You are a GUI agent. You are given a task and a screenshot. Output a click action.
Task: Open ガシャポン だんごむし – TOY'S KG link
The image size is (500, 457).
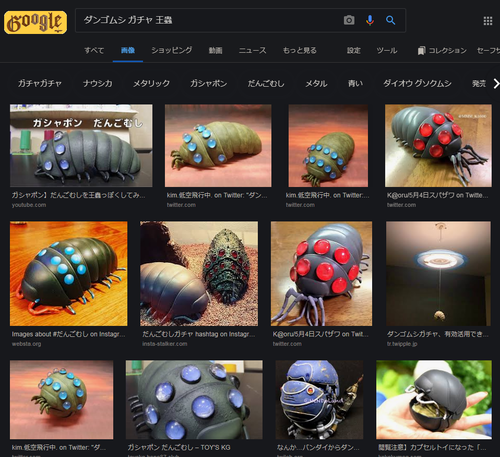[x=179, y=447]
